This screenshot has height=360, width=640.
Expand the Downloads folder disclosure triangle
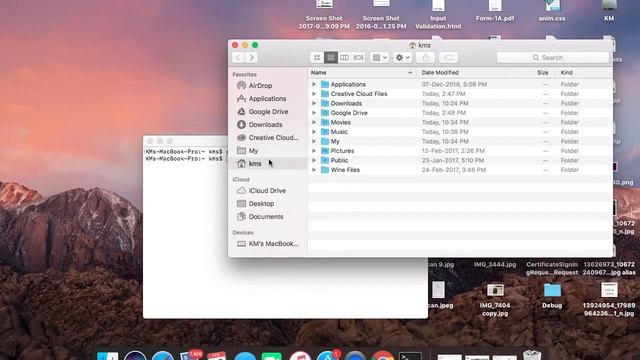pos(314,103)
